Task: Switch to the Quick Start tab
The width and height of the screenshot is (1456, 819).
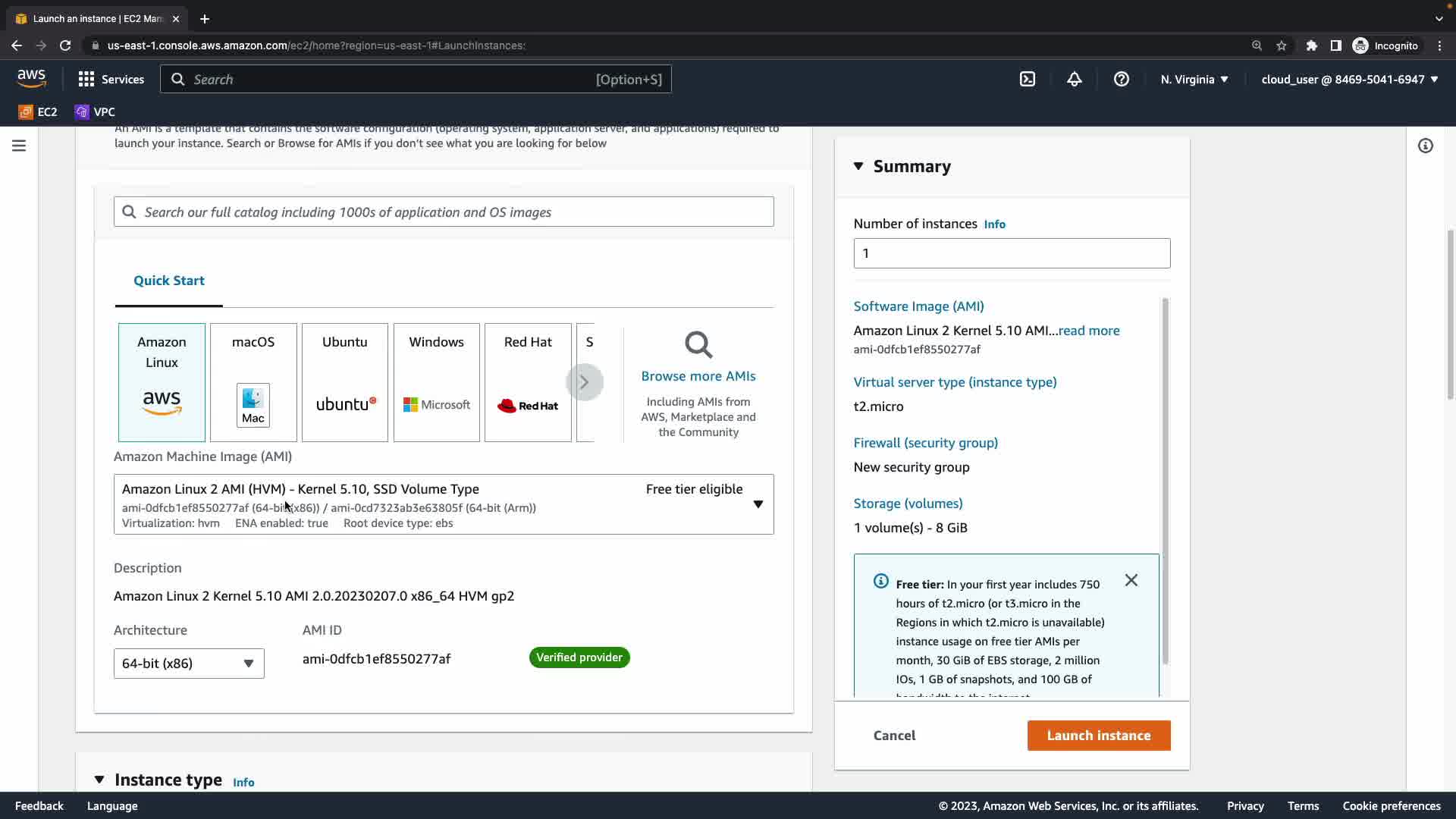Action: point(168,281)
